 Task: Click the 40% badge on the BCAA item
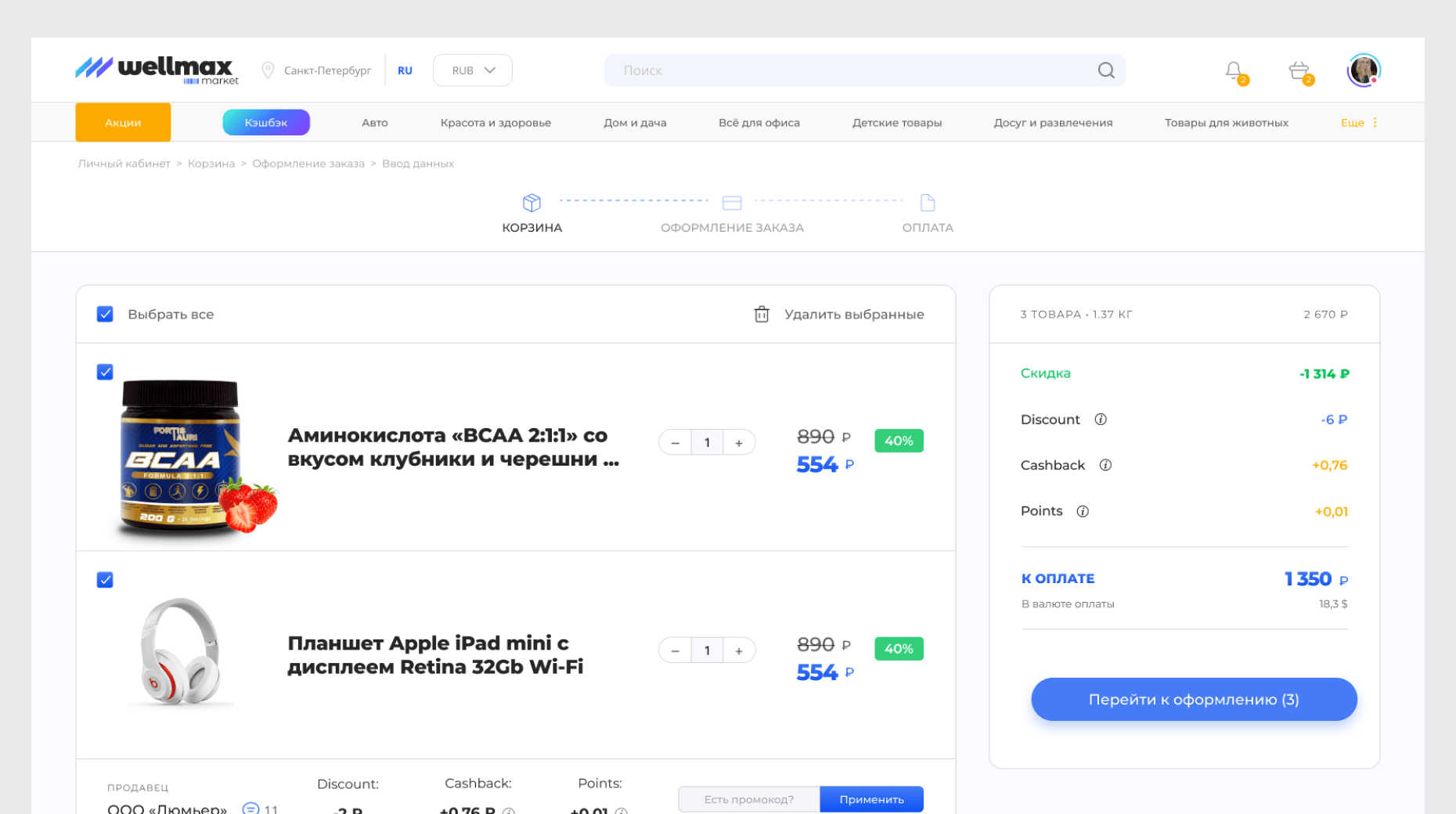tap(899, 441)
